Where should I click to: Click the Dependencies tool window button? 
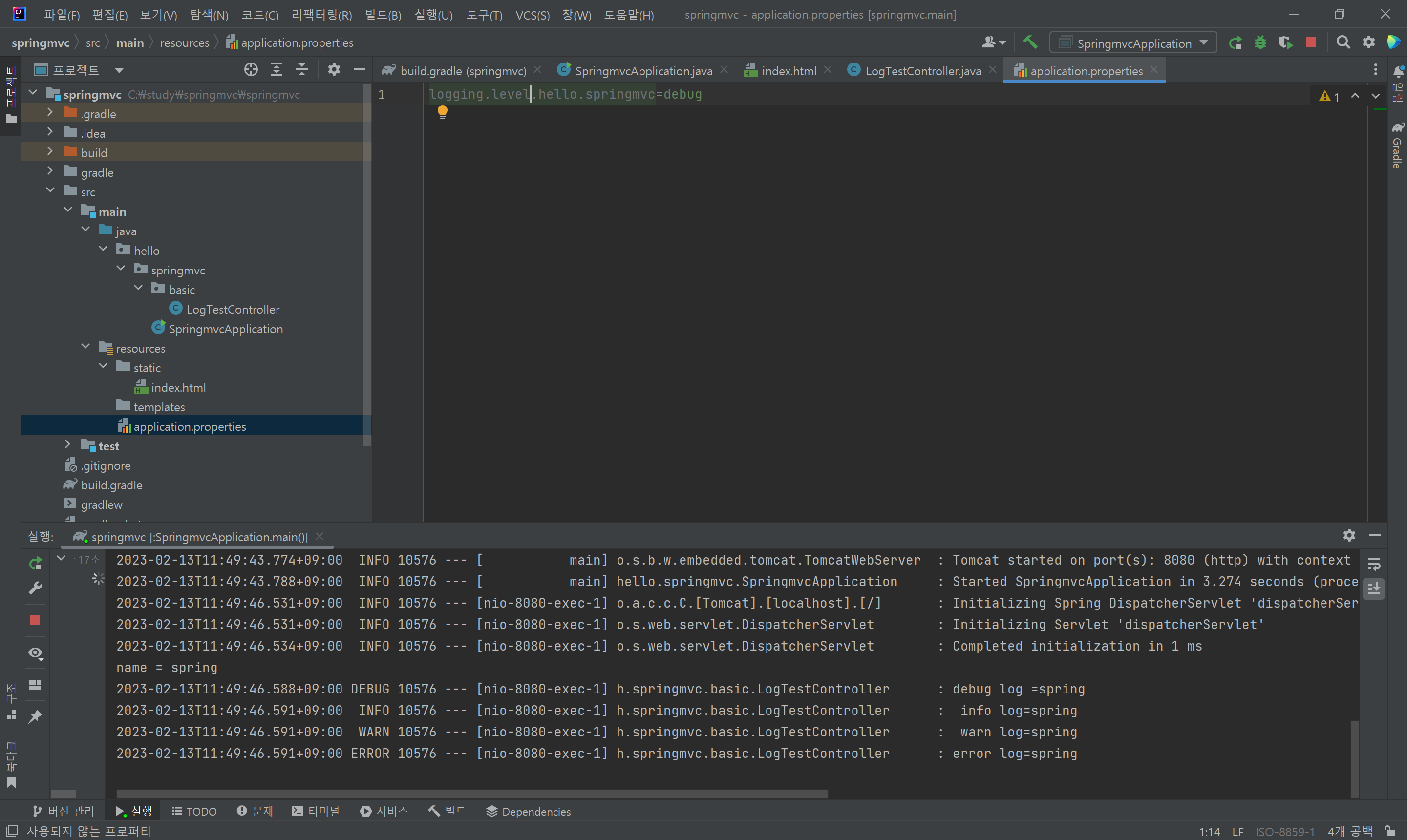[x=528, y=811]
